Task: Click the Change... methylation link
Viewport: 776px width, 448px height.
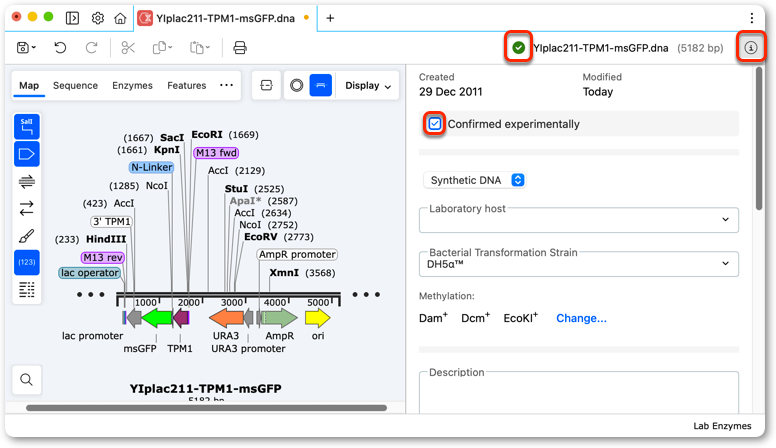Action: click(581, 318)
